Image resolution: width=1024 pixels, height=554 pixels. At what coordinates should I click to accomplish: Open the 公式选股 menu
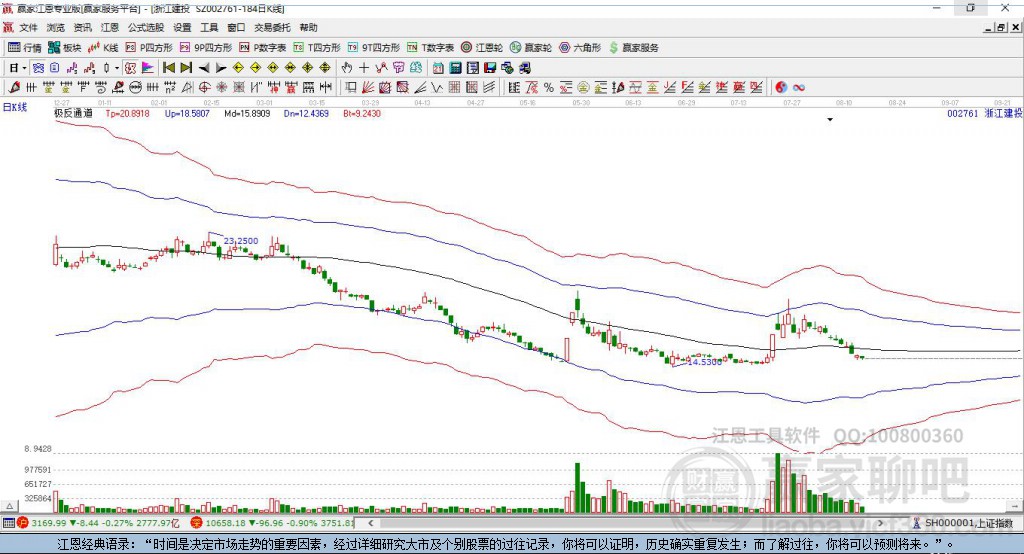pos(146,27)
